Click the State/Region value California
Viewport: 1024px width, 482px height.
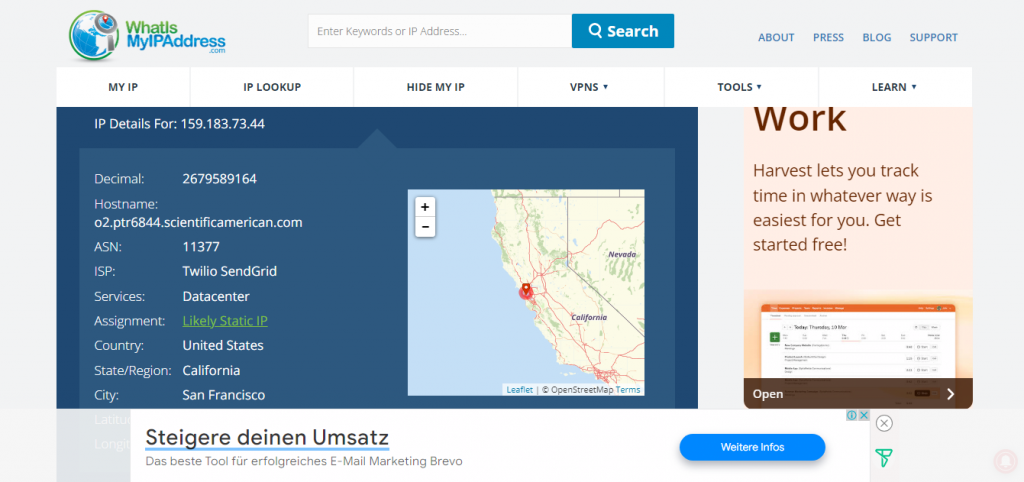click(x=212, y=370)
